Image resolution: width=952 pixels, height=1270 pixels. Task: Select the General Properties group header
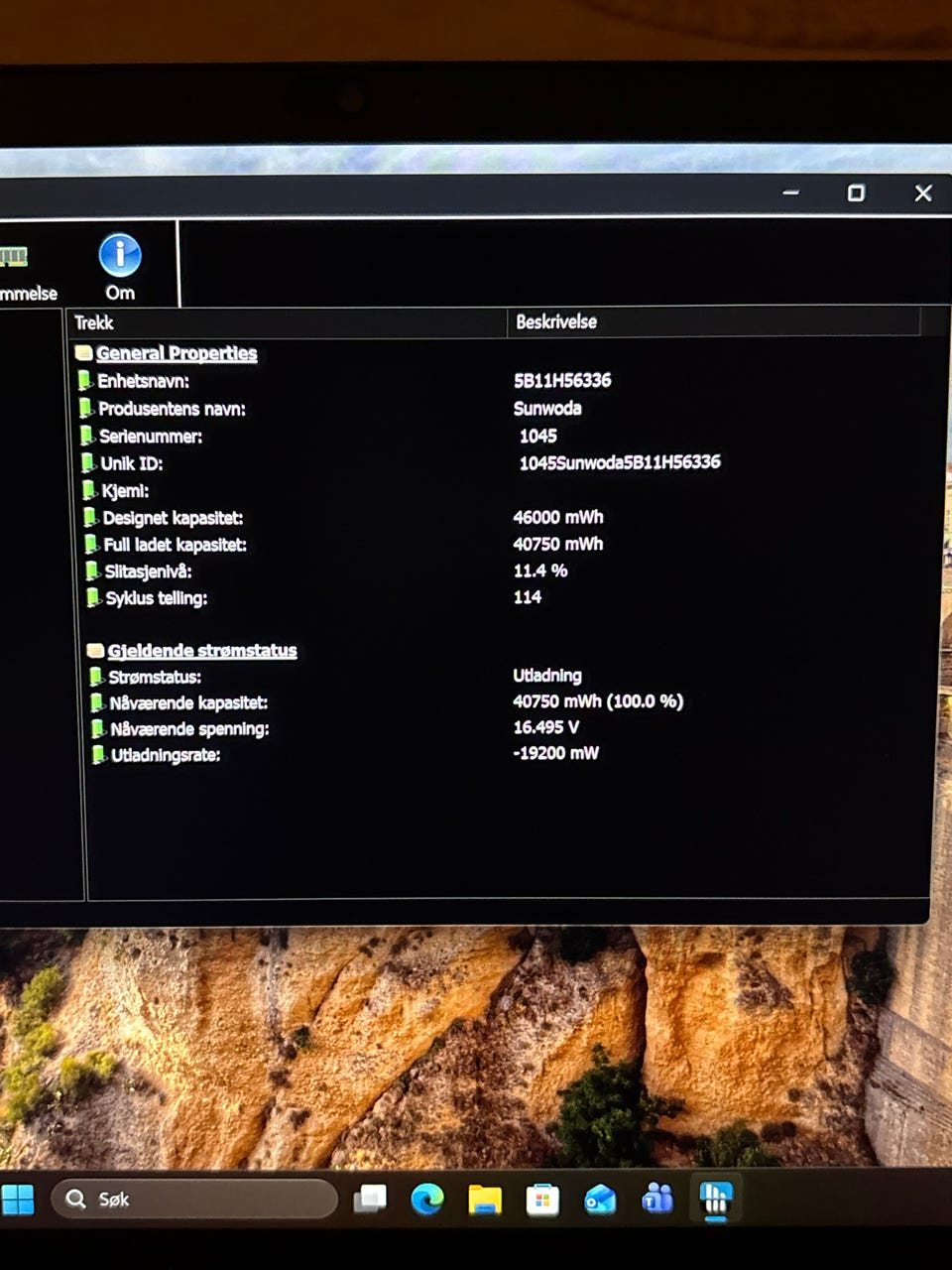tap(177, 353)
